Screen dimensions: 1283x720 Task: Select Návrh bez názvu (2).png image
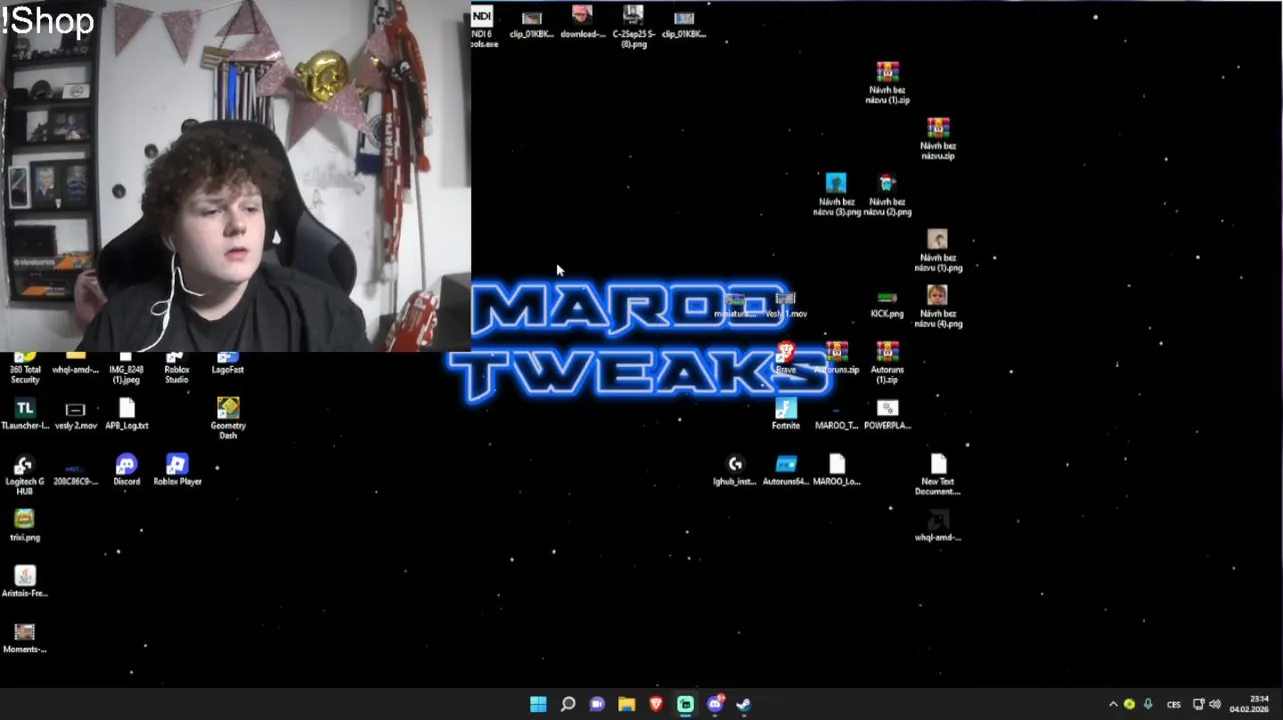tap(887, 195)
